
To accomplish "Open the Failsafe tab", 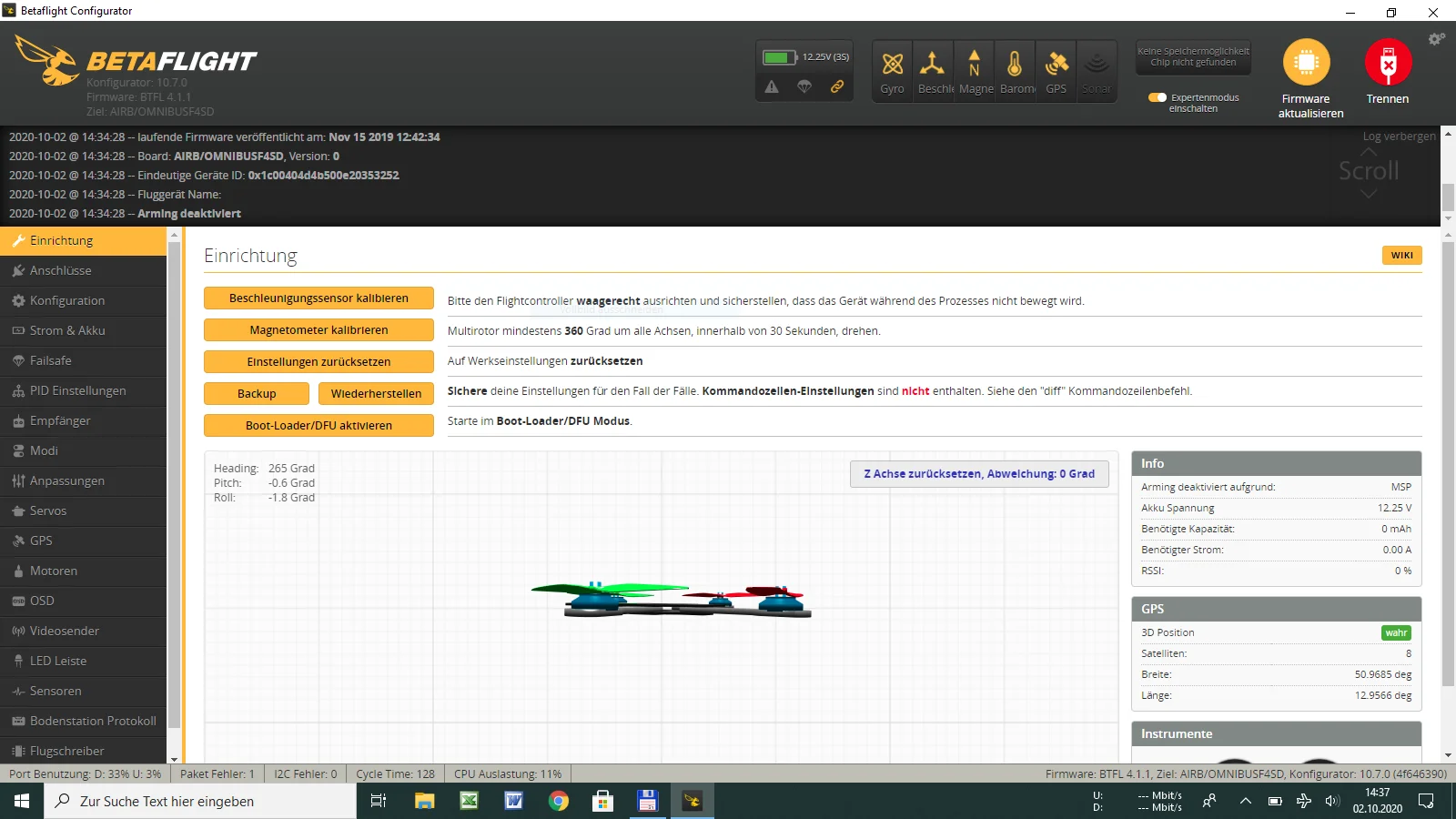I will (83, 360).
